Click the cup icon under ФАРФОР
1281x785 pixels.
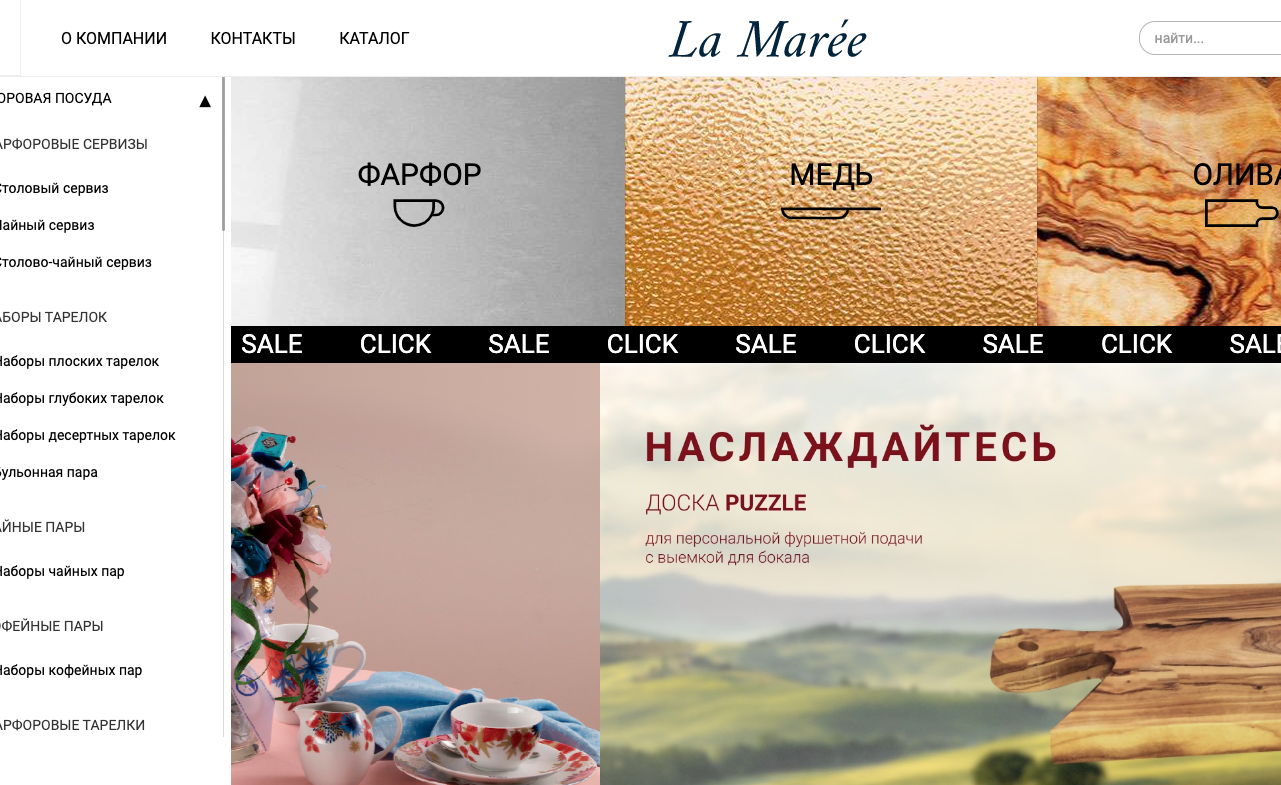click(419, 212)
